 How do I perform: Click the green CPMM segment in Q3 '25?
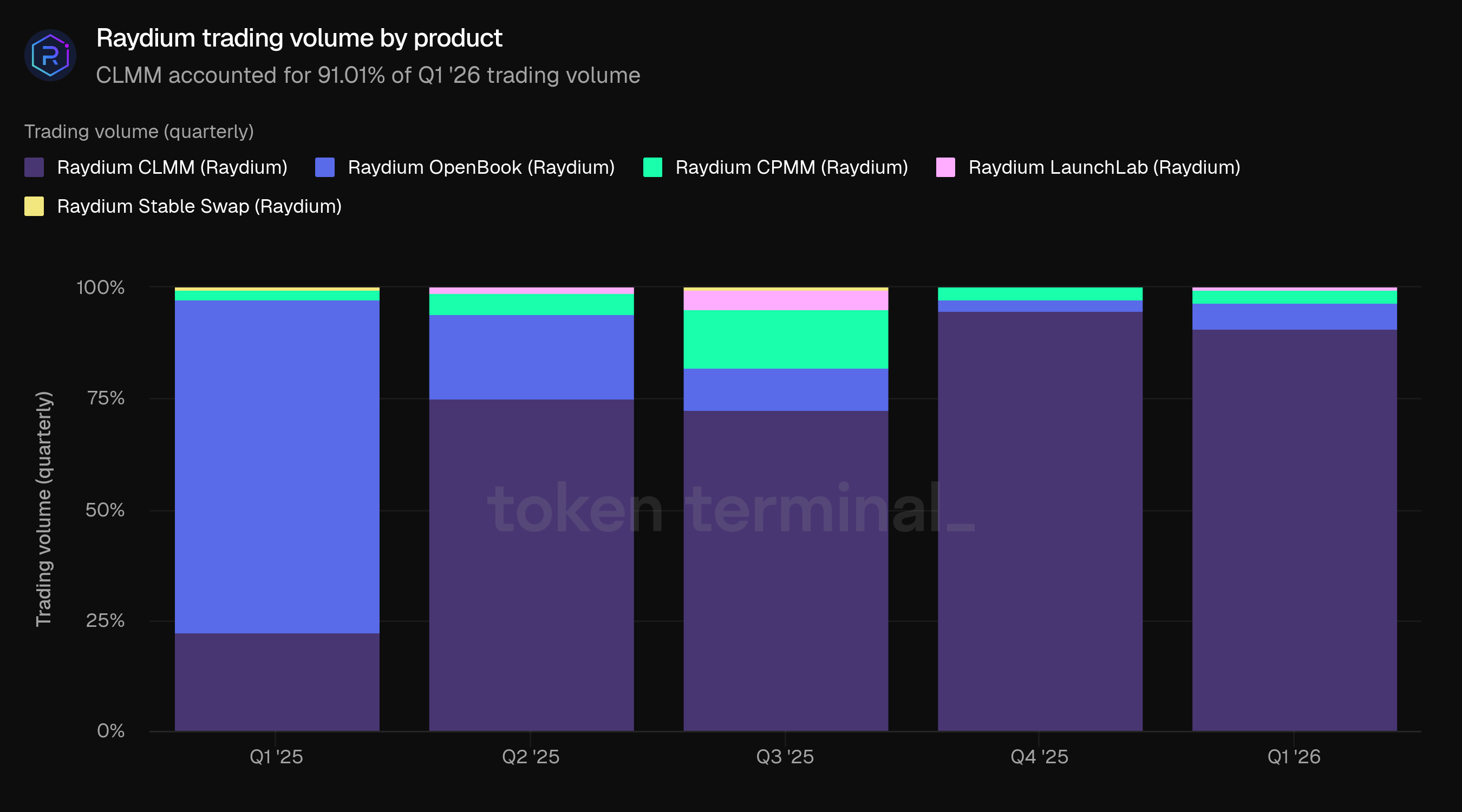(786, 339)
